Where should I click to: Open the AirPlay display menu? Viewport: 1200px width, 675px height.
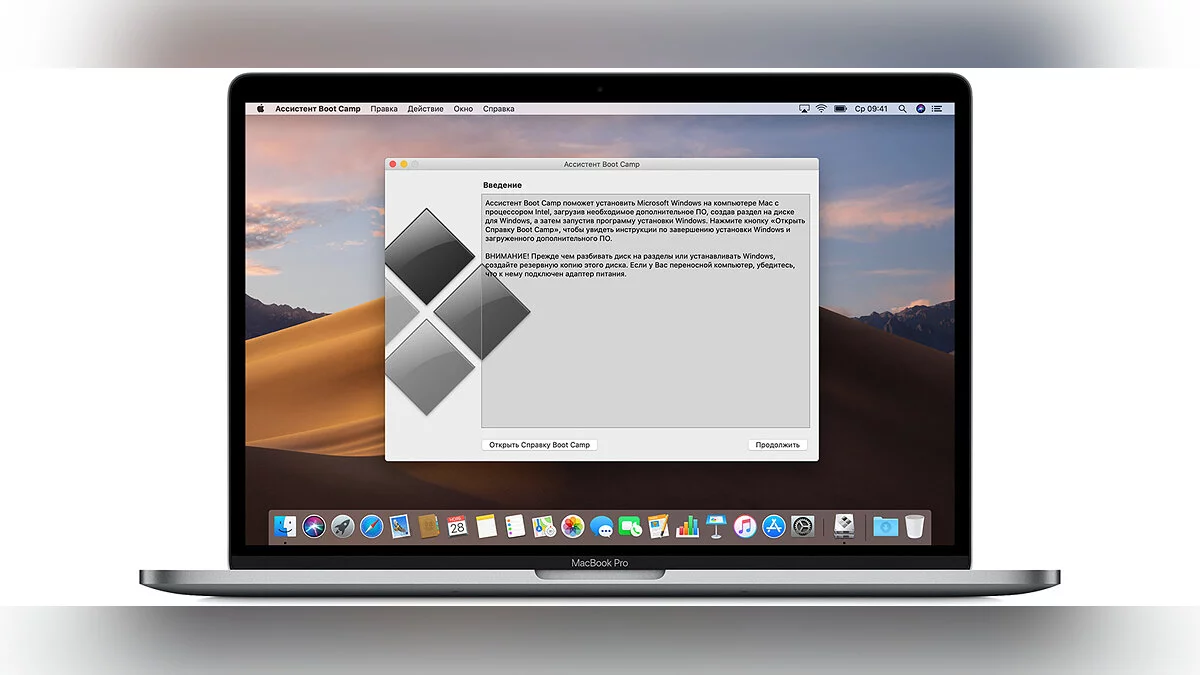coord(803,108)
